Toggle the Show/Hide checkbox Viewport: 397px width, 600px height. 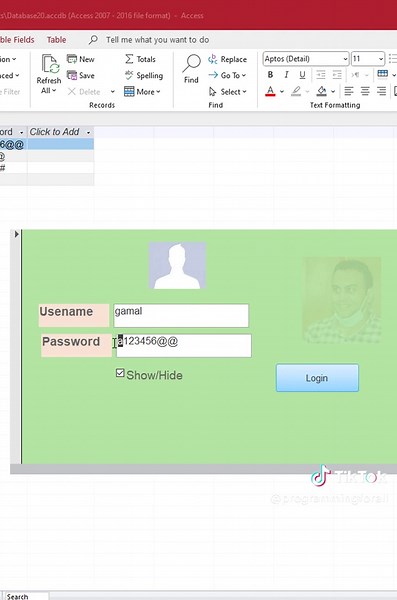click(120, 373)
